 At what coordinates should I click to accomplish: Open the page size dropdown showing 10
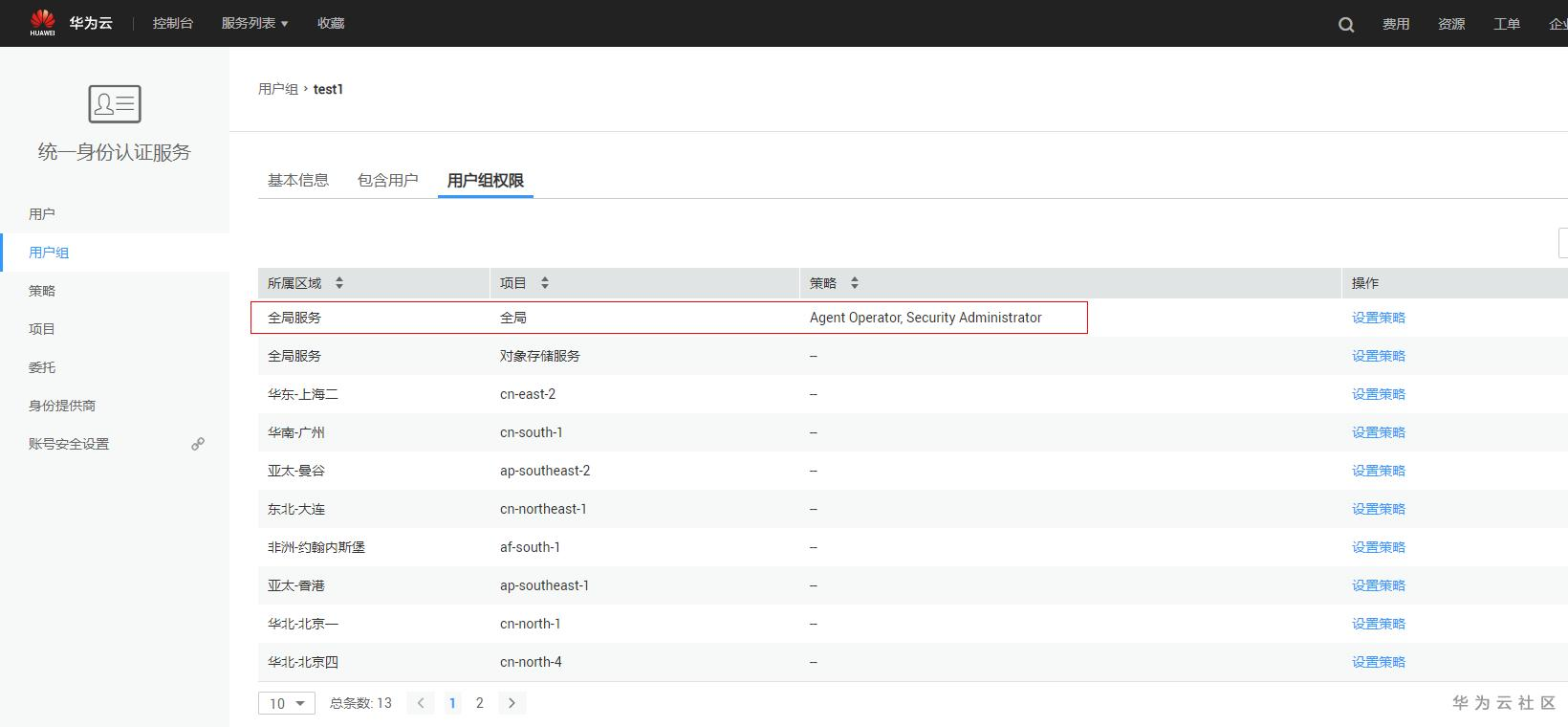[287, 703]
